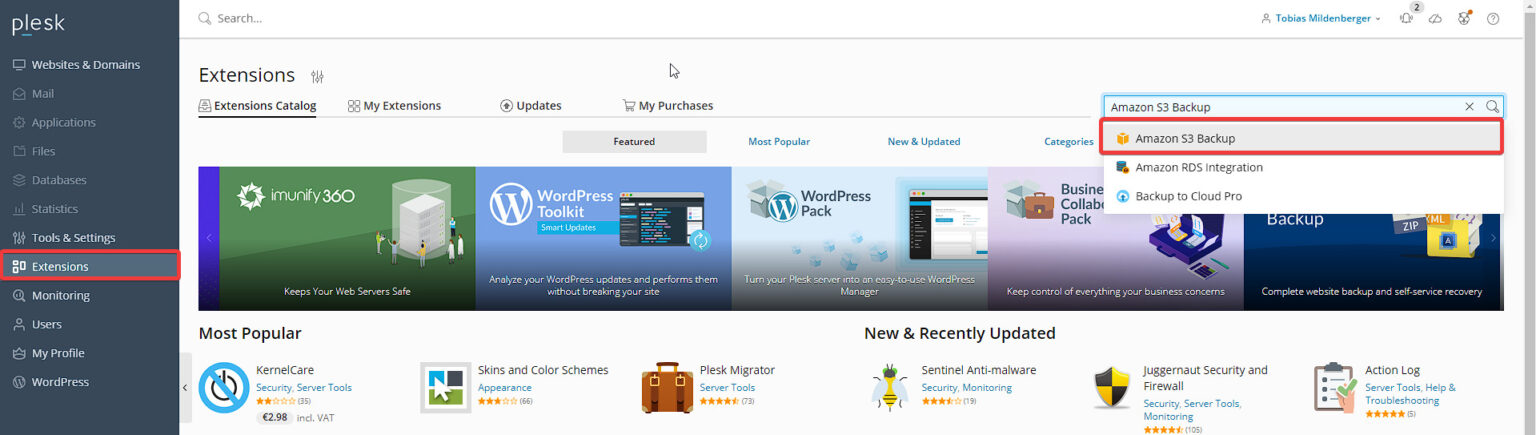Screen dimensions: 1536x435
Task: Select Backup to Cloud Pro suggestion
Action: 1303,197
